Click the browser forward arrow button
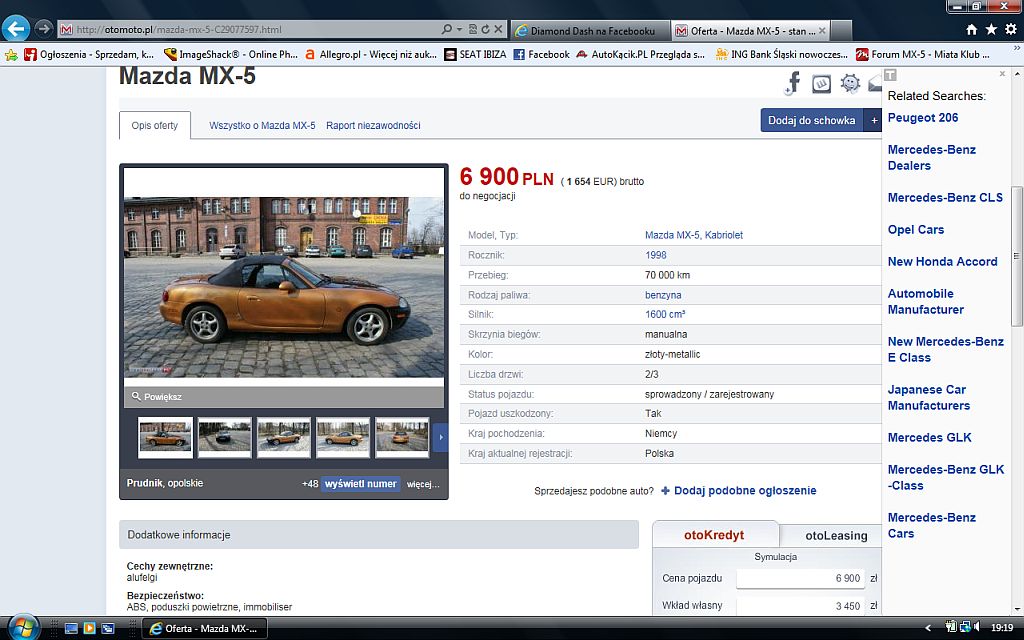The image size is (1024, 640). tap(43, 29)
